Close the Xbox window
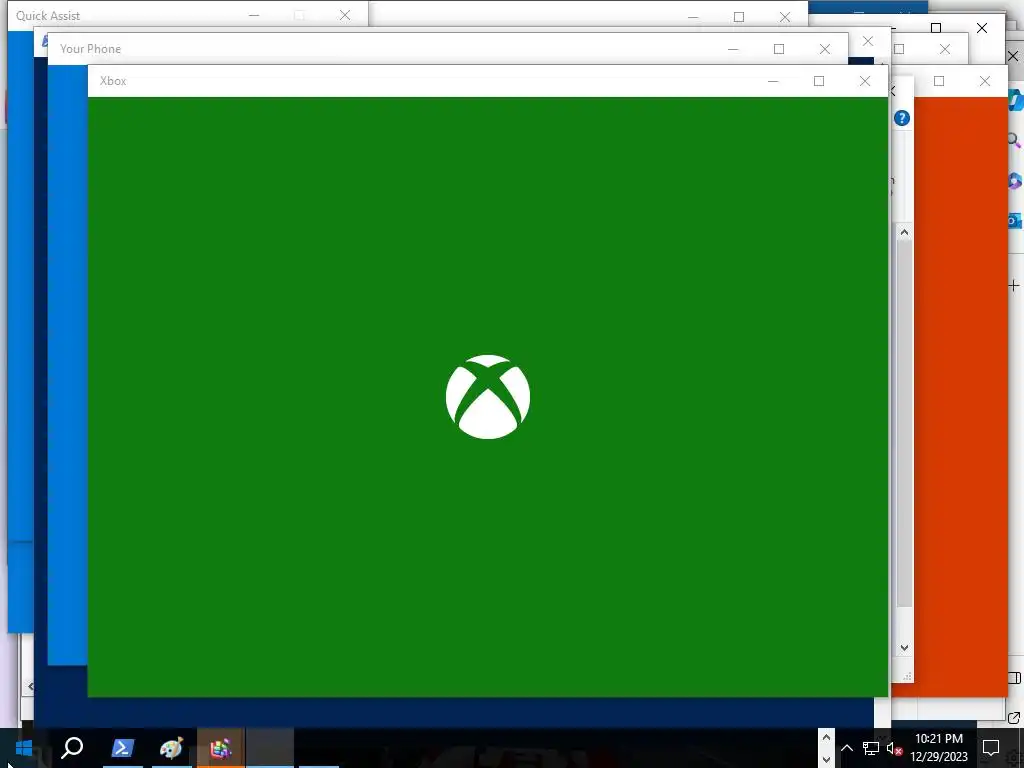 [865, 81]
